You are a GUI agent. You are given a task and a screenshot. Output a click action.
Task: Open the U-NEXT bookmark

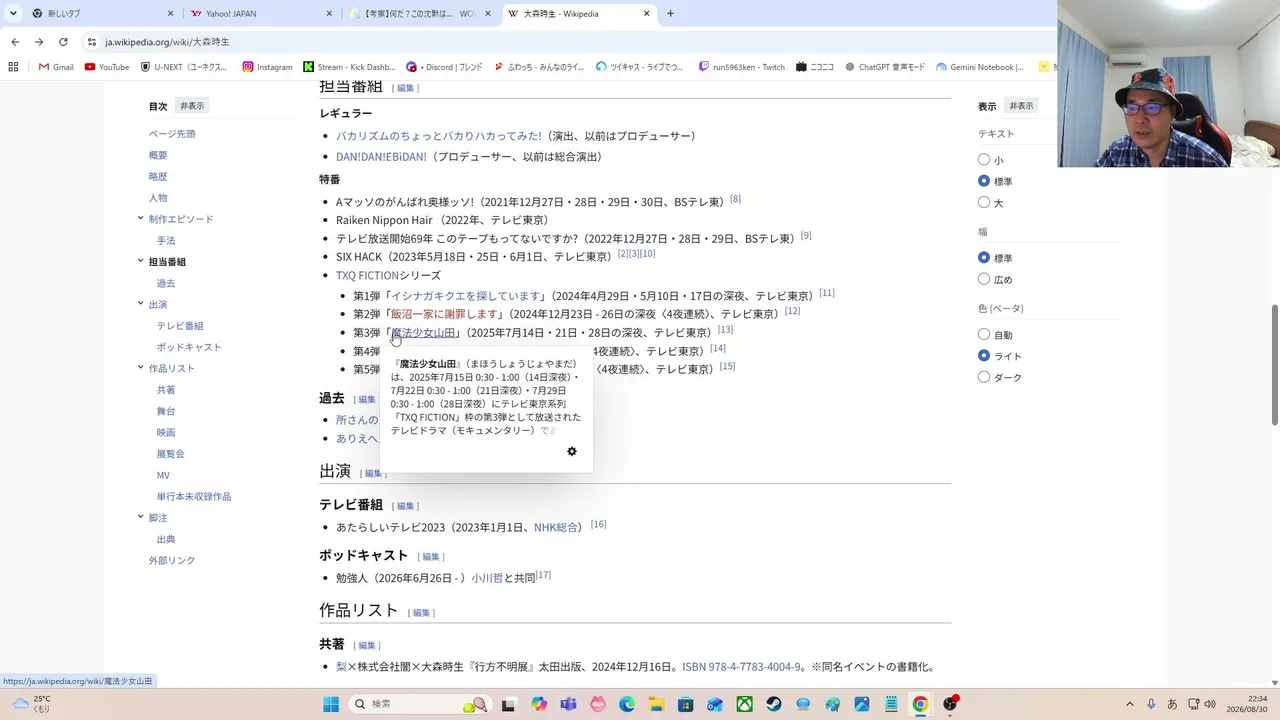(x=183, y=67)
